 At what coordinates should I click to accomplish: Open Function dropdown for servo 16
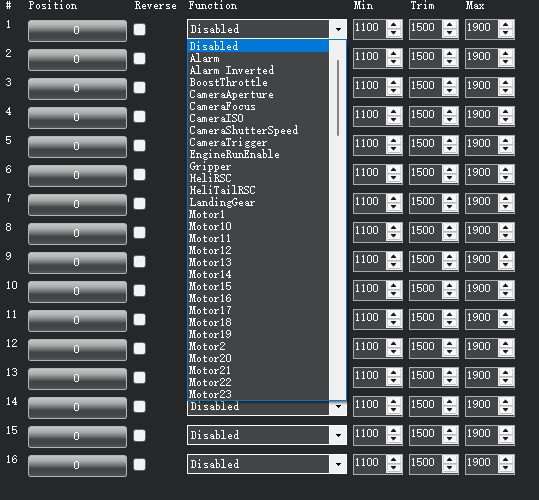[338, 464]
